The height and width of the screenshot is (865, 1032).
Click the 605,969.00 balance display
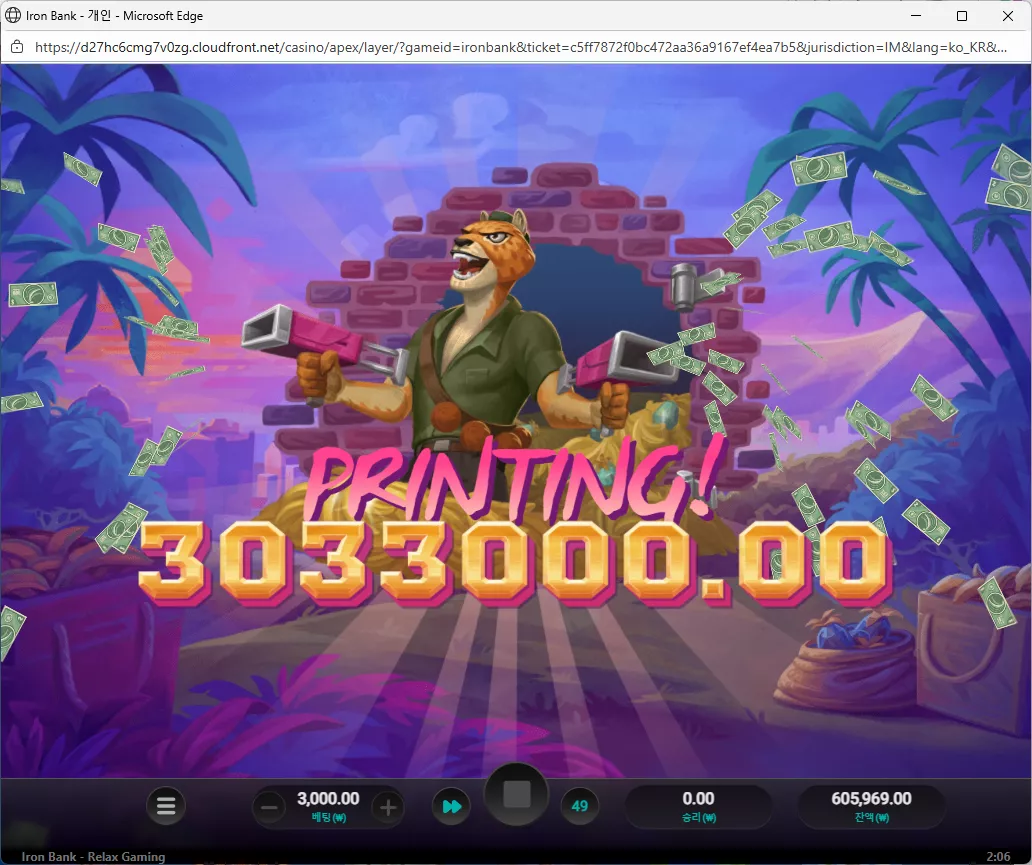tap(871, 799)
